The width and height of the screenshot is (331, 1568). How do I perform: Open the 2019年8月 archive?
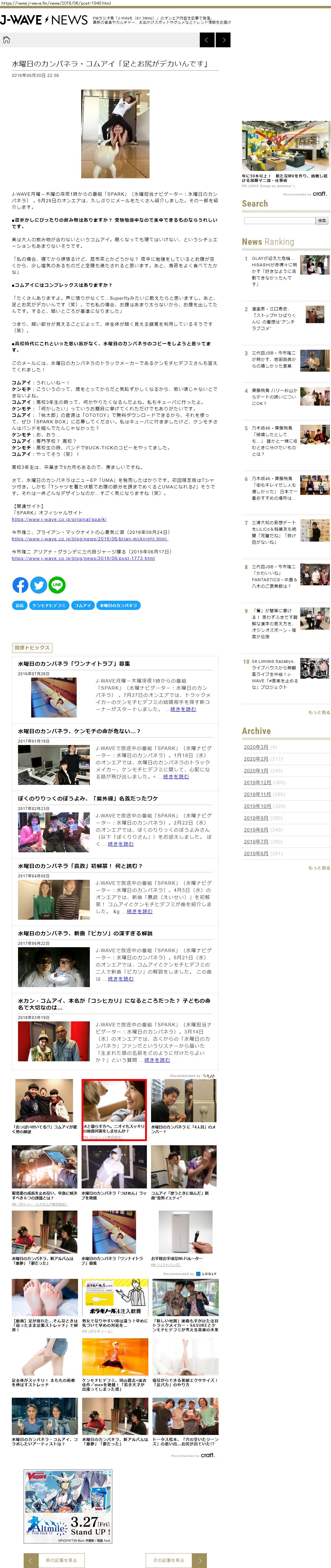pyautogui.click(x=256, y=830)
